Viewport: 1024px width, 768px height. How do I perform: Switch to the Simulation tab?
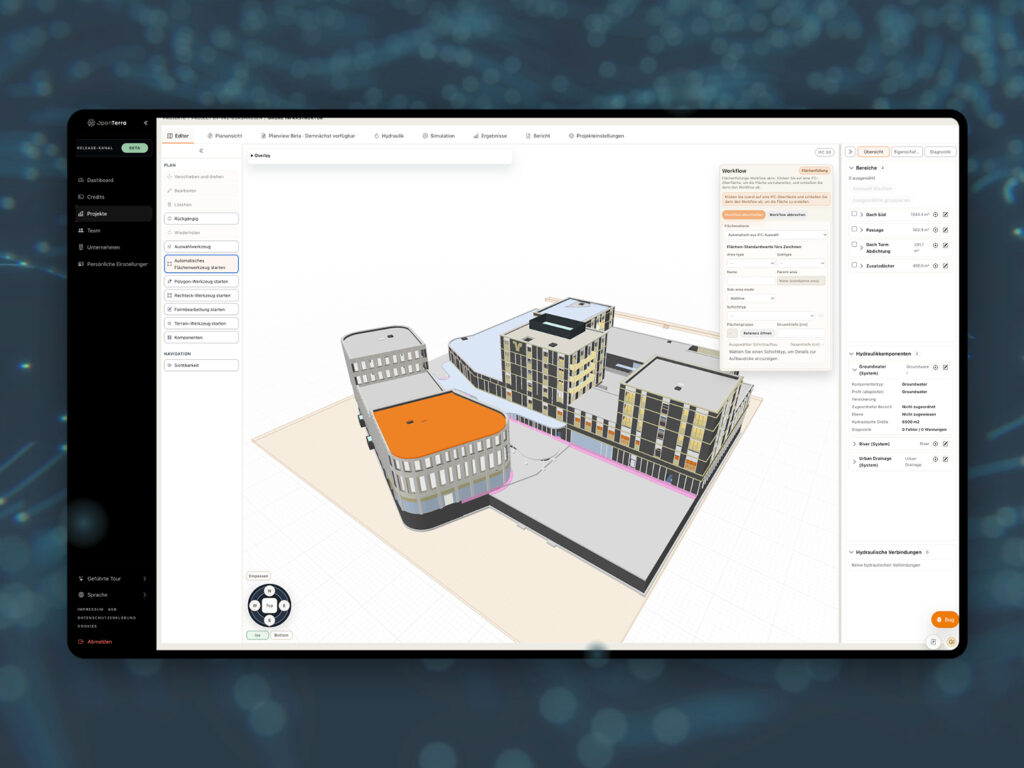tap(438, 136)
